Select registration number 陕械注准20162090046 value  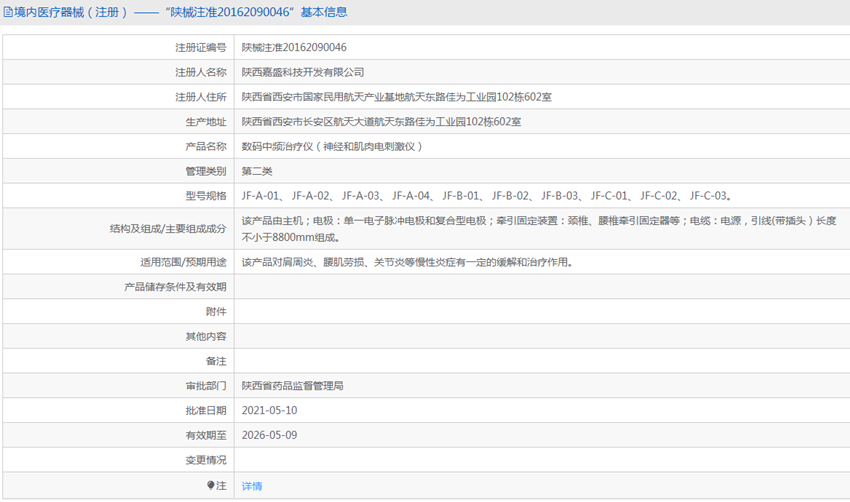(x=294, y=47)
